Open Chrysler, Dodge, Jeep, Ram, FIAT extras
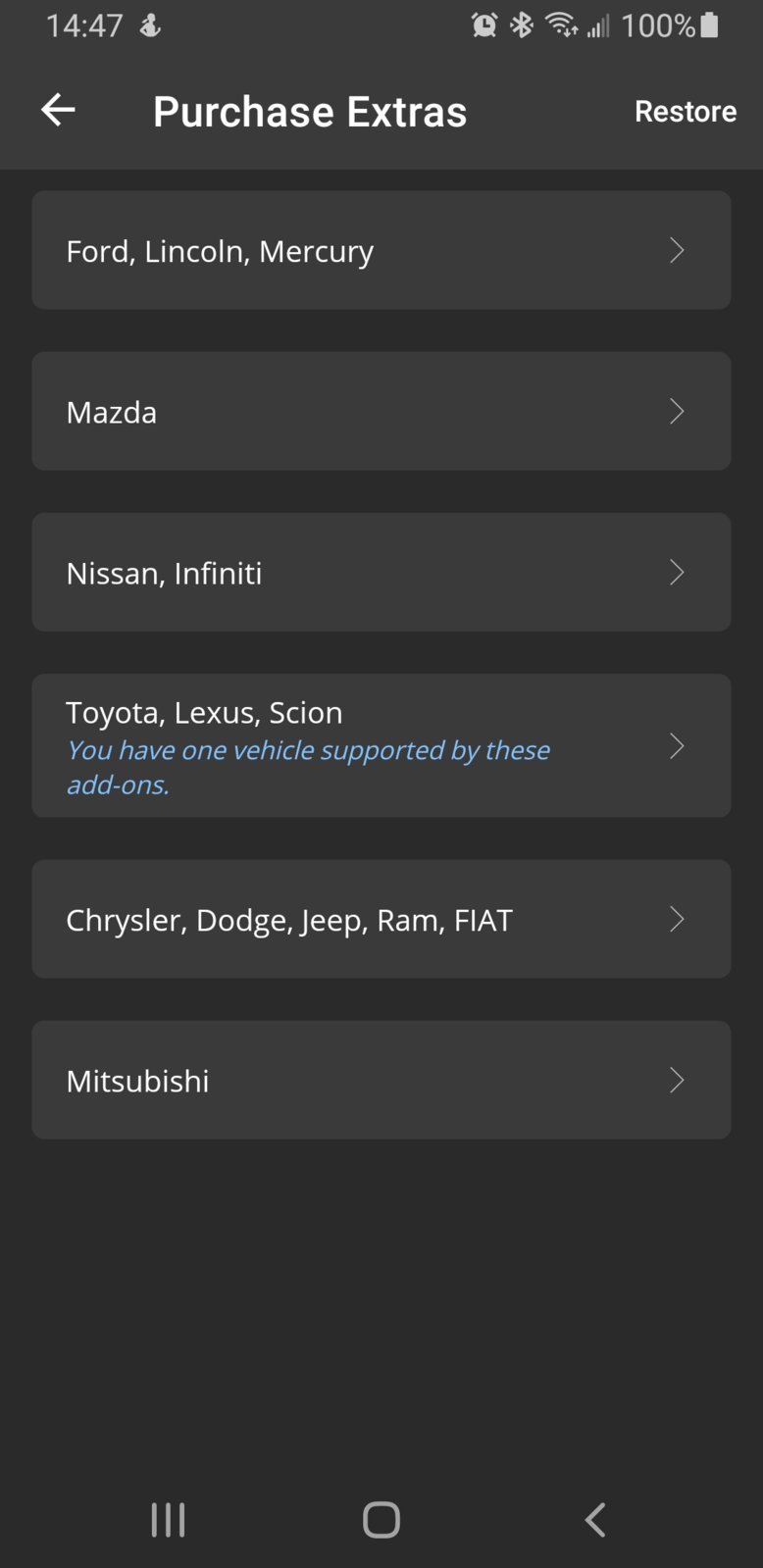The height and width of the screenshot is (1568, 763). [381, 919]
